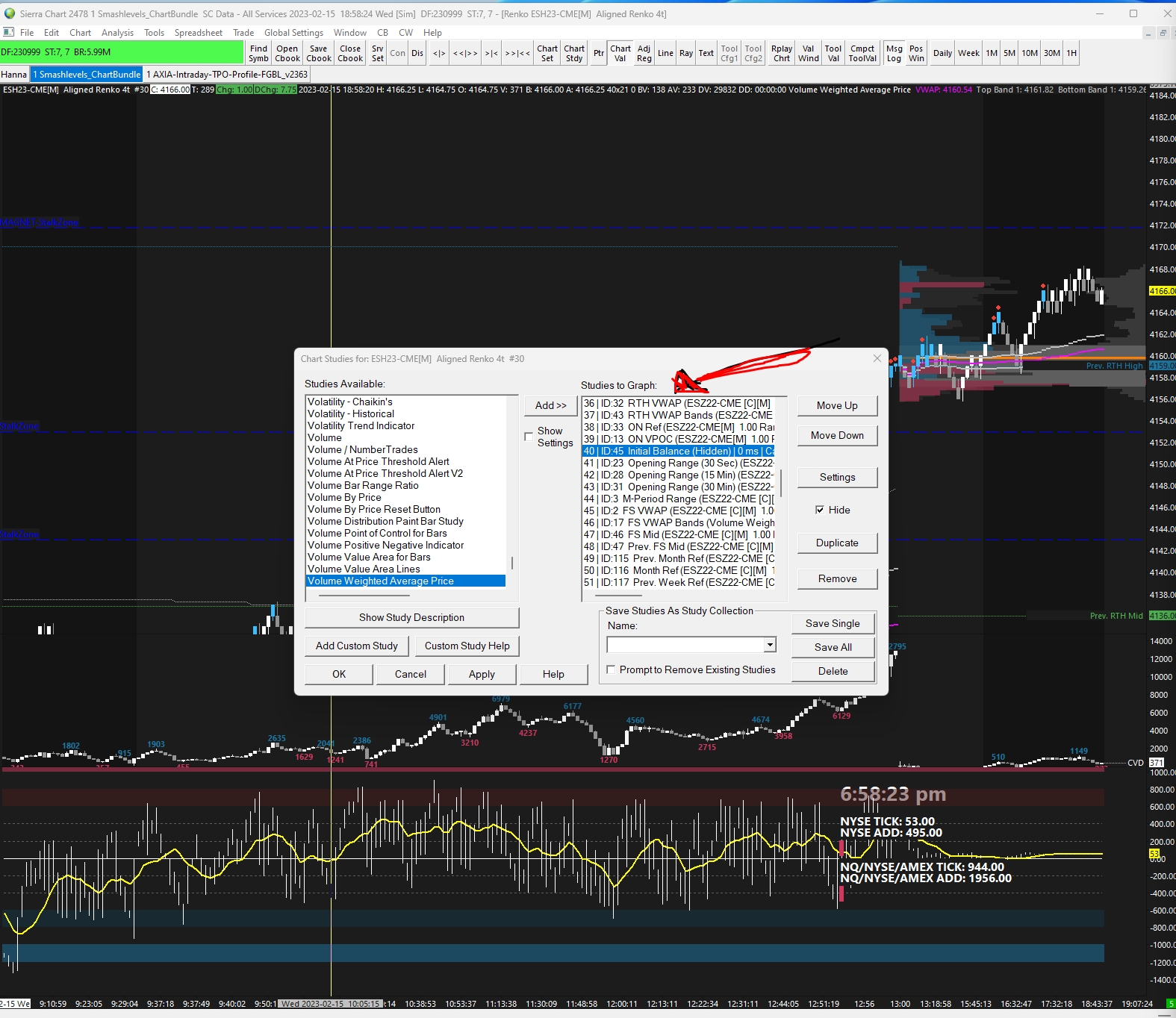Open the Global Settings menu
This screenshot has width=1176, height=1018.
(293, 33)
